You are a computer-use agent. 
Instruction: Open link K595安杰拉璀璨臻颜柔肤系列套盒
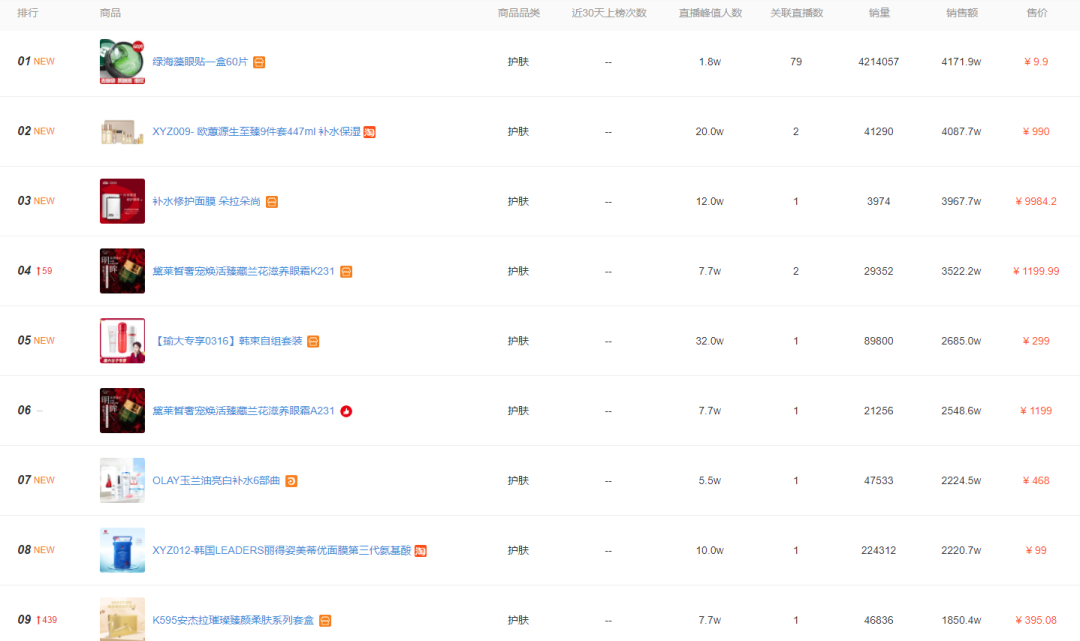point(233,620)
